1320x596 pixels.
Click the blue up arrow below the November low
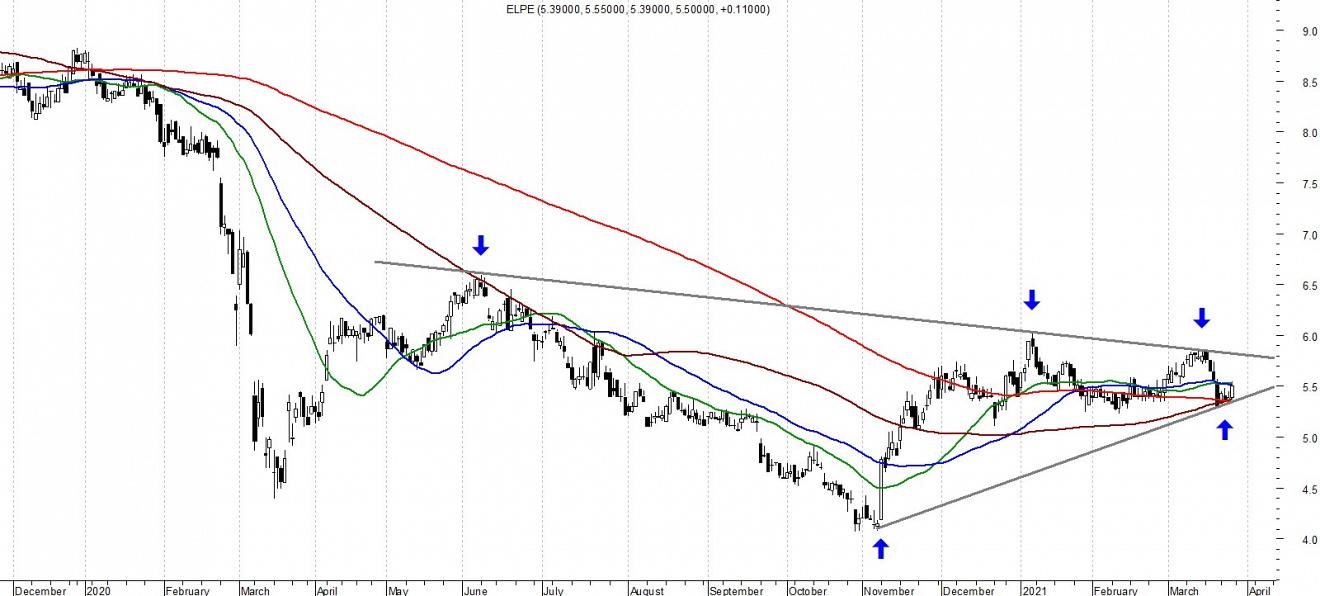coord(880,548)
